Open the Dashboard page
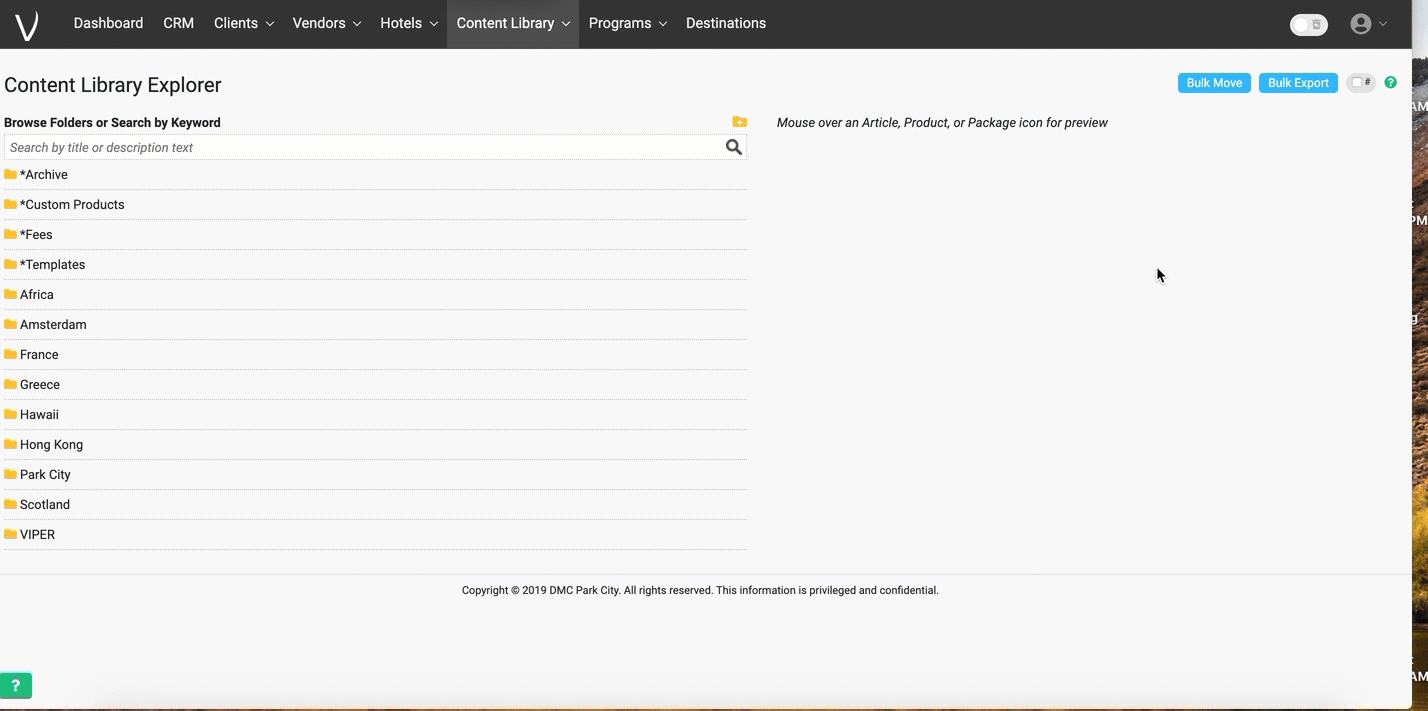 click(108, 23)
